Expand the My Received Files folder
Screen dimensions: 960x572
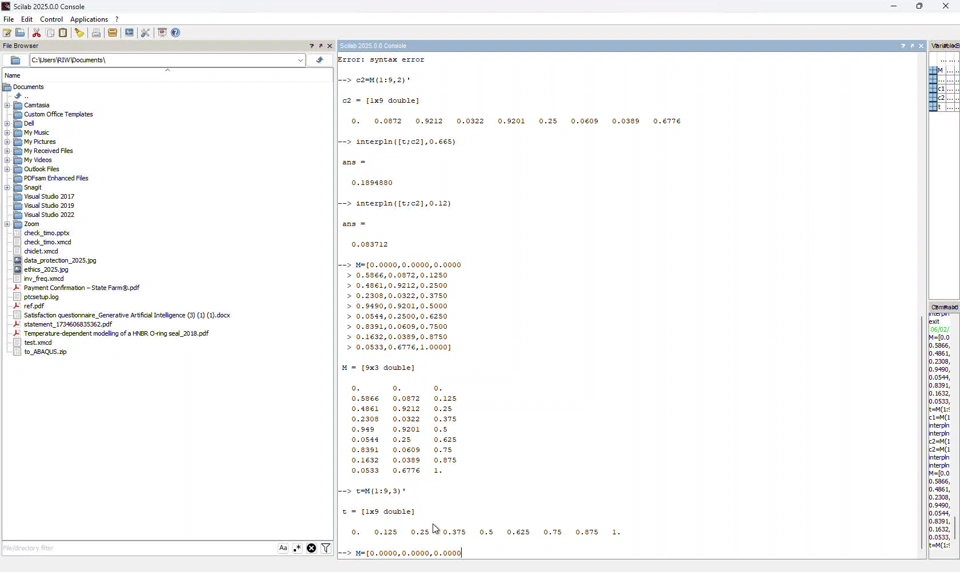tap(7, 151)
